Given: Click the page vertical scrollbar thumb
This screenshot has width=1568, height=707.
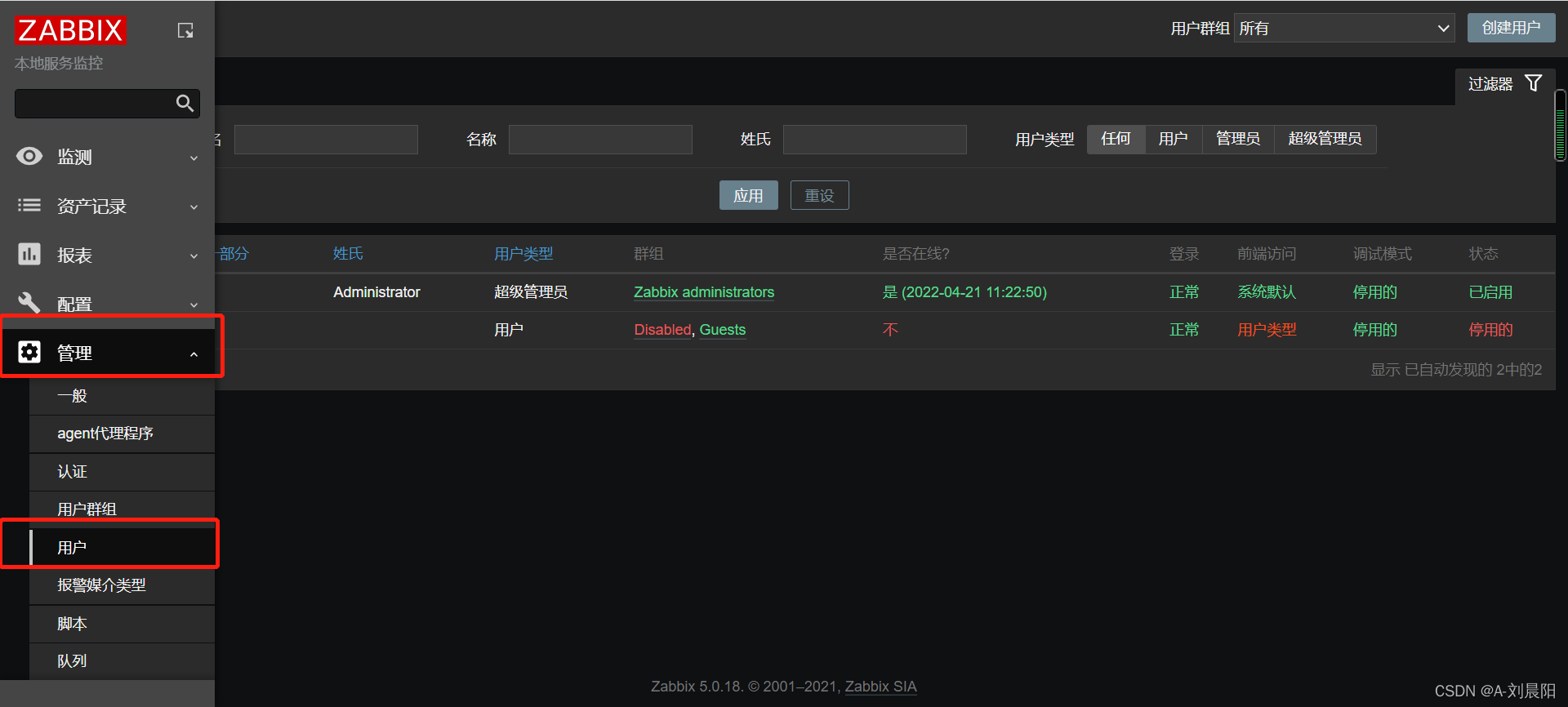Looking at the screenshot, I should (1561, 126).
